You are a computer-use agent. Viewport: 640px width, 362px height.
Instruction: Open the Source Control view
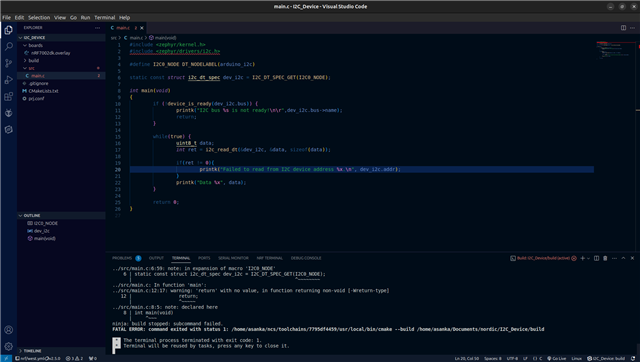(8, 63)
